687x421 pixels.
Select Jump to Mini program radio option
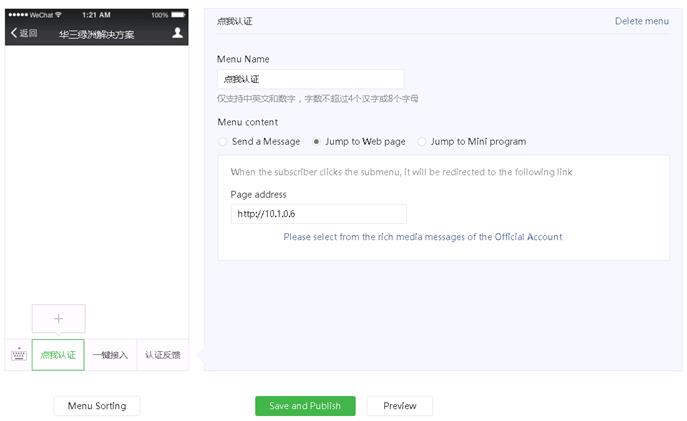(x=421, y=142)
